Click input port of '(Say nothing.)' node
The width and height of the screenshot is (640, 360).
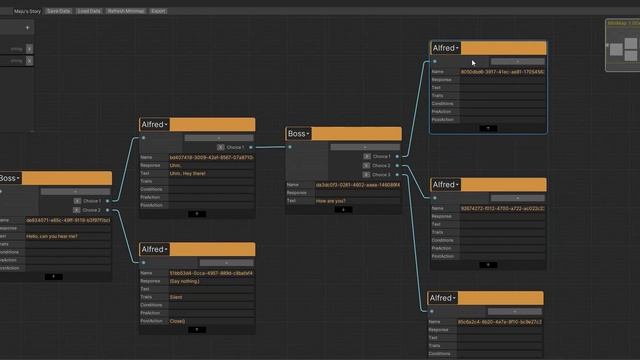(143, 263)
